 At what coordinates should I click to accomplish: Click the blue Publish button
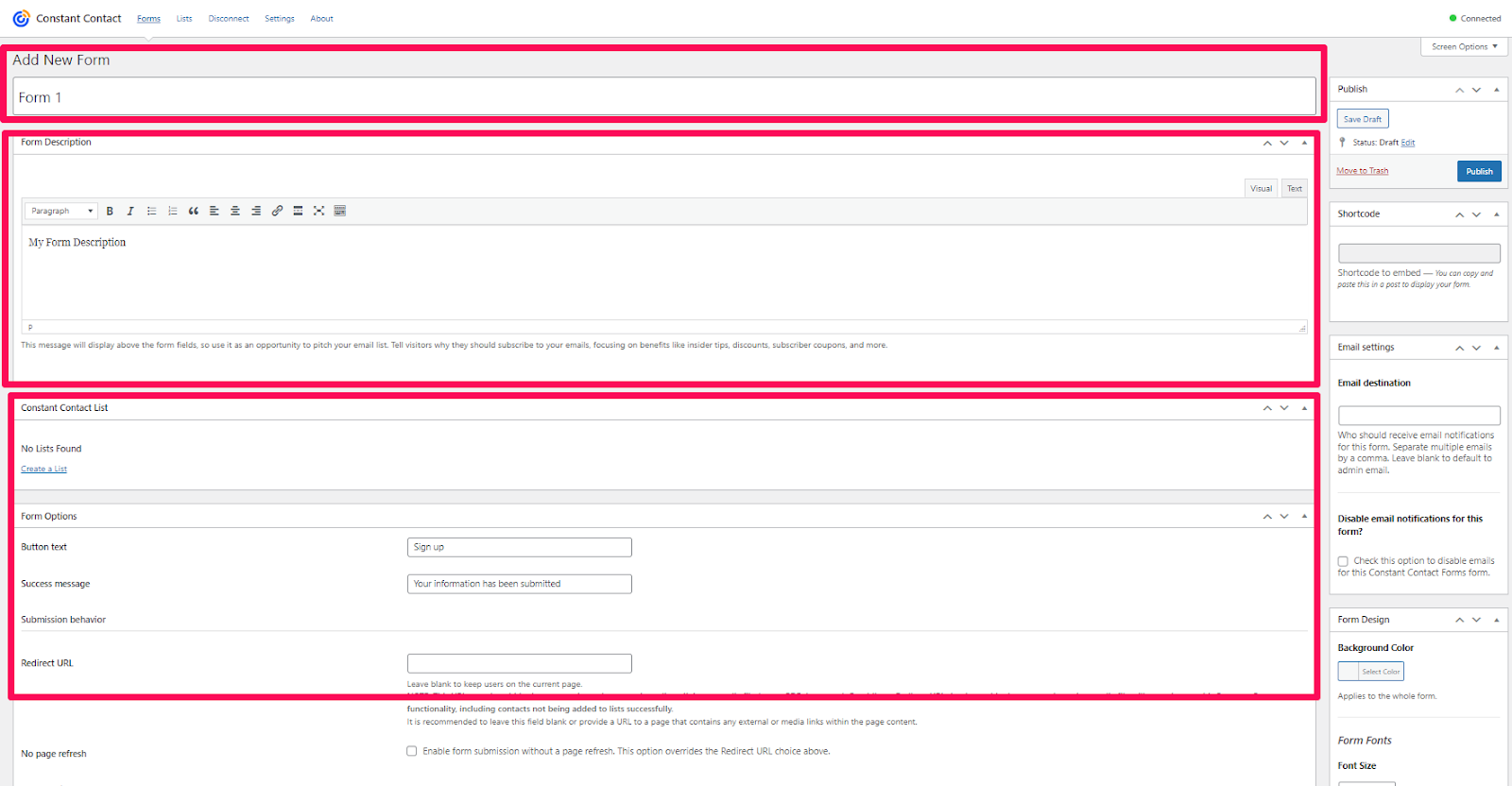1480,171
